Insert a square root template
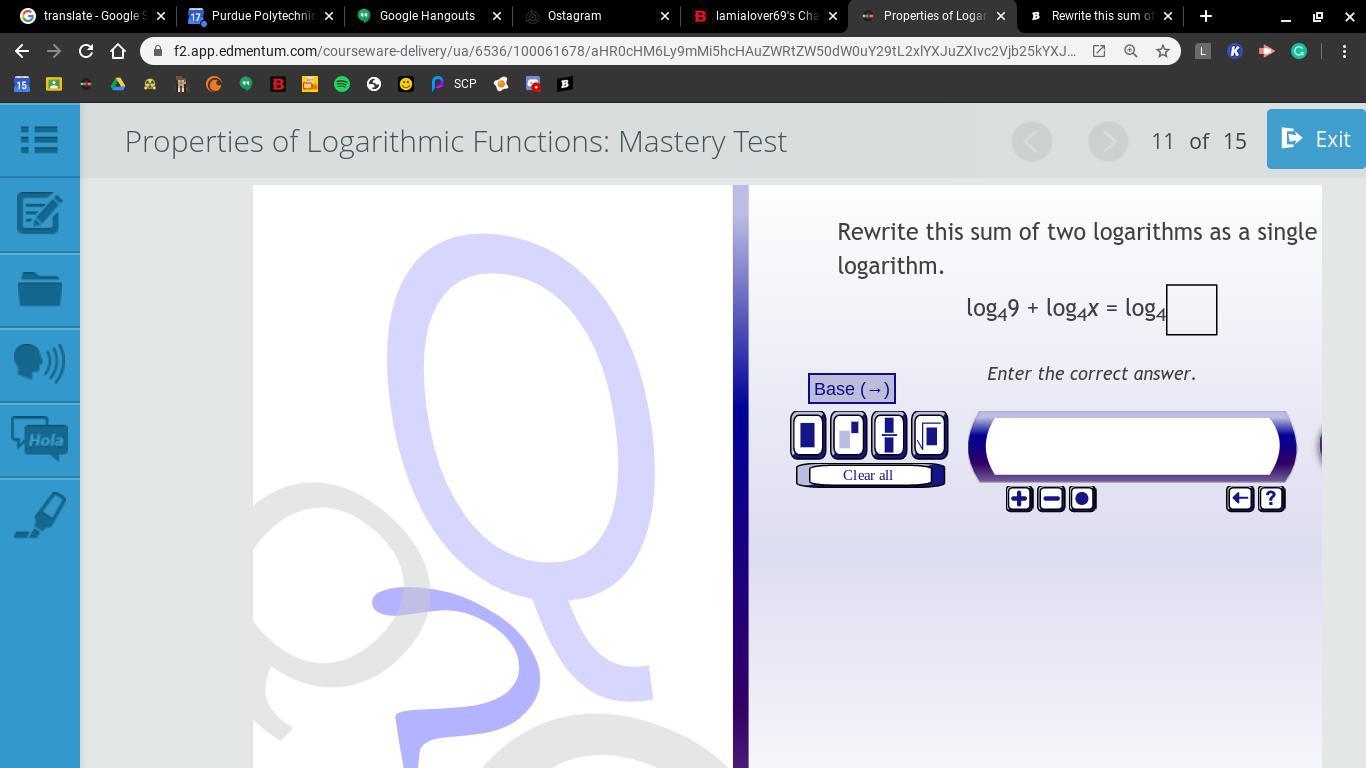 tap(929, 435)
